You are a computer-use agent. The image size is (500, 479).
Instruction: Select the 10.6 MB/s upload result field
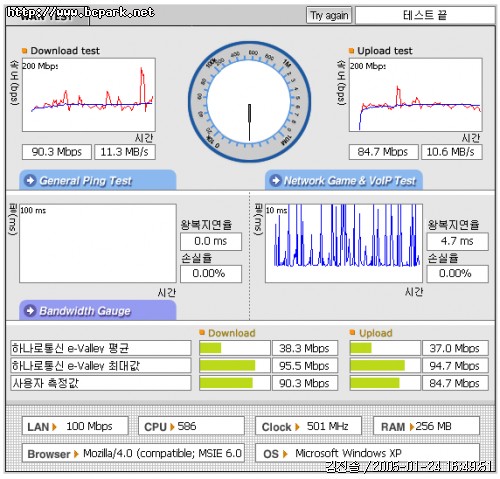pyautogui.click(x=452, y=152)
